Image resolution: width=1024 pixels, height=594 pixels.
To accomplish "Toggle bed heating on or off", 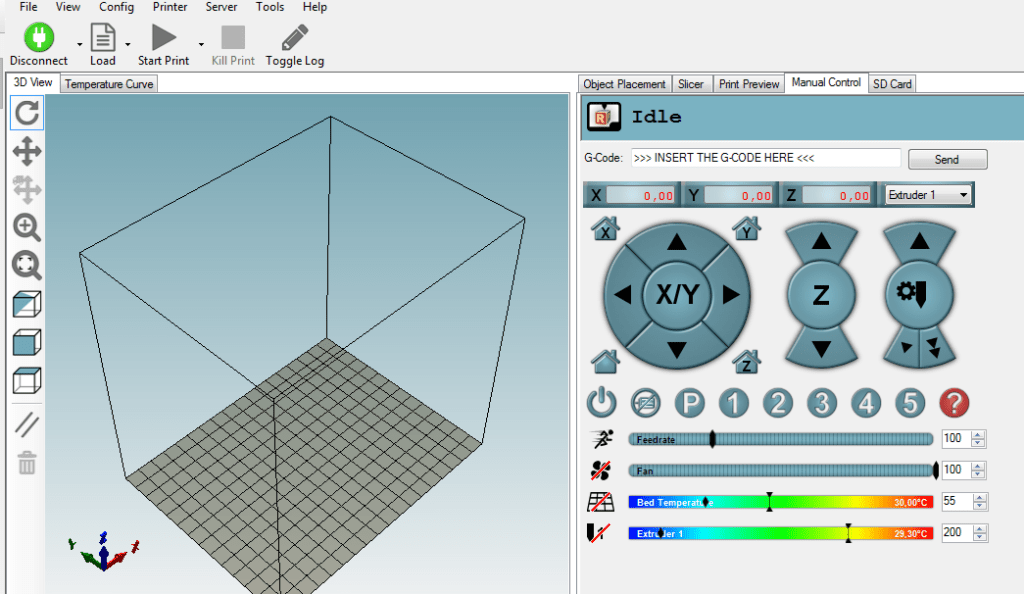I will click(x=598, y=501).
